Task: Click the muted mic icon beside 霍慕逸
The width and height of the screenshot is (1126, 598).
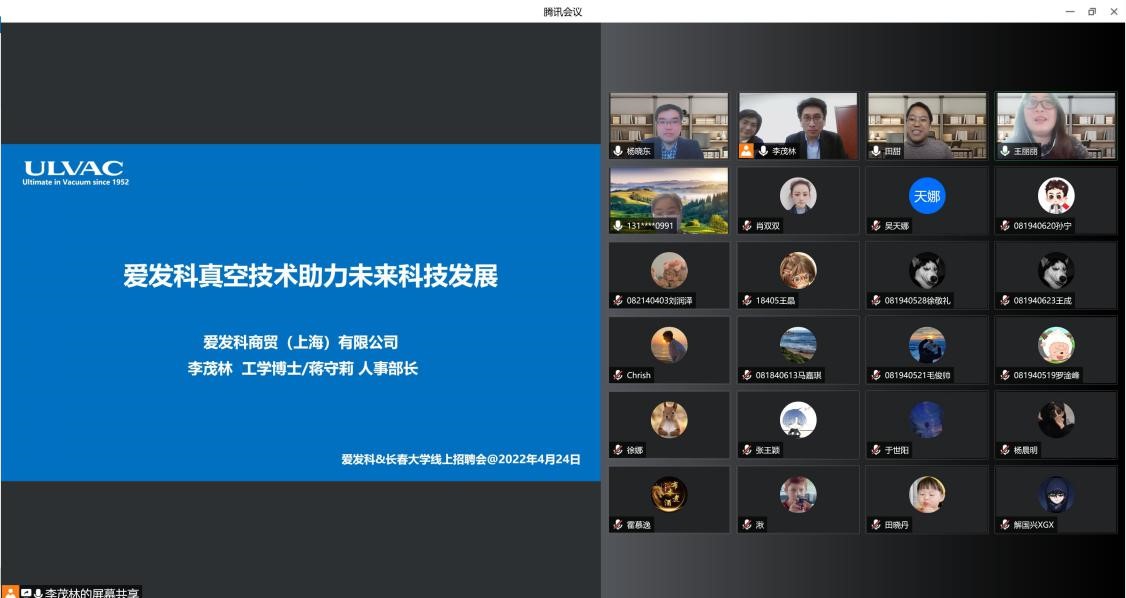Action: (x=618, y=525)
